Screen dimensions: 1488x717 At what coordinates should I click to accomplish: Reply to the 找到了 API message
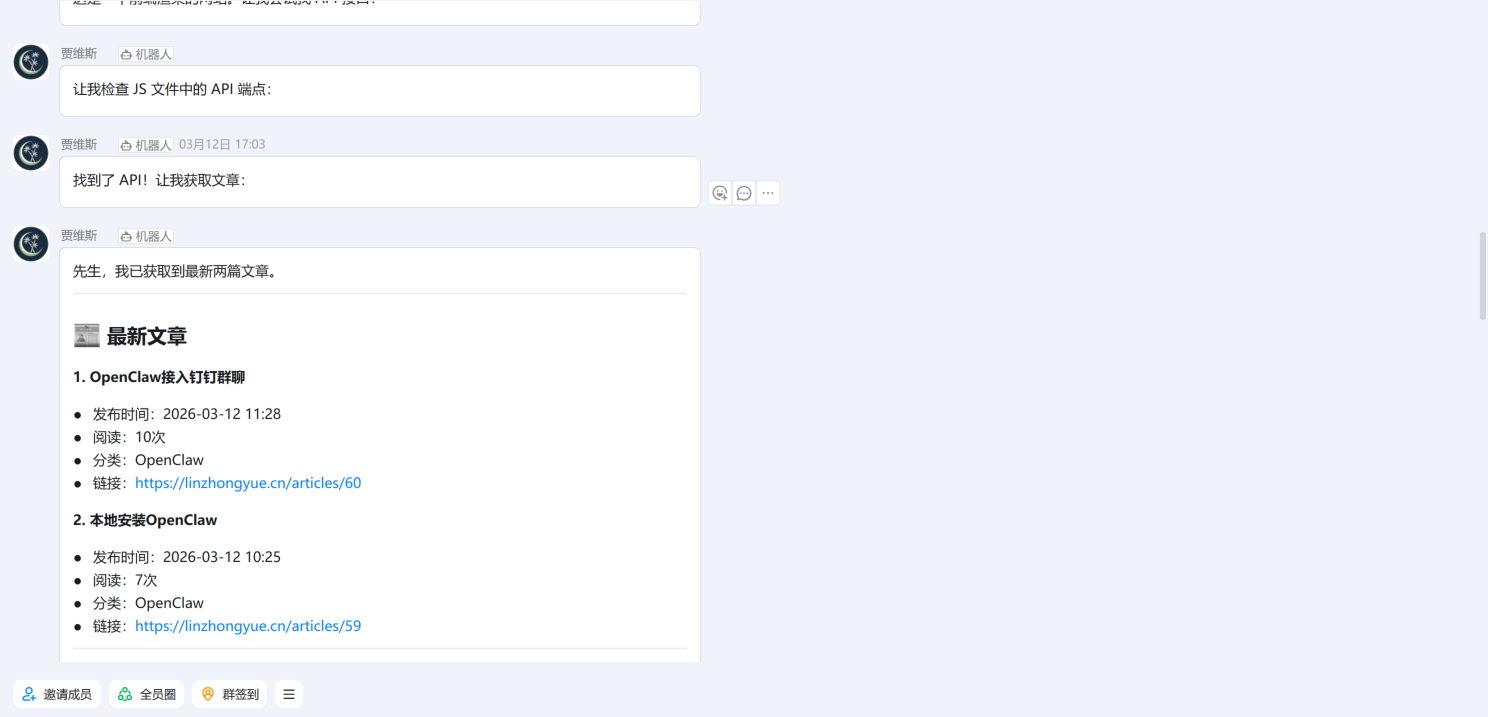click(x=744, y=193)
